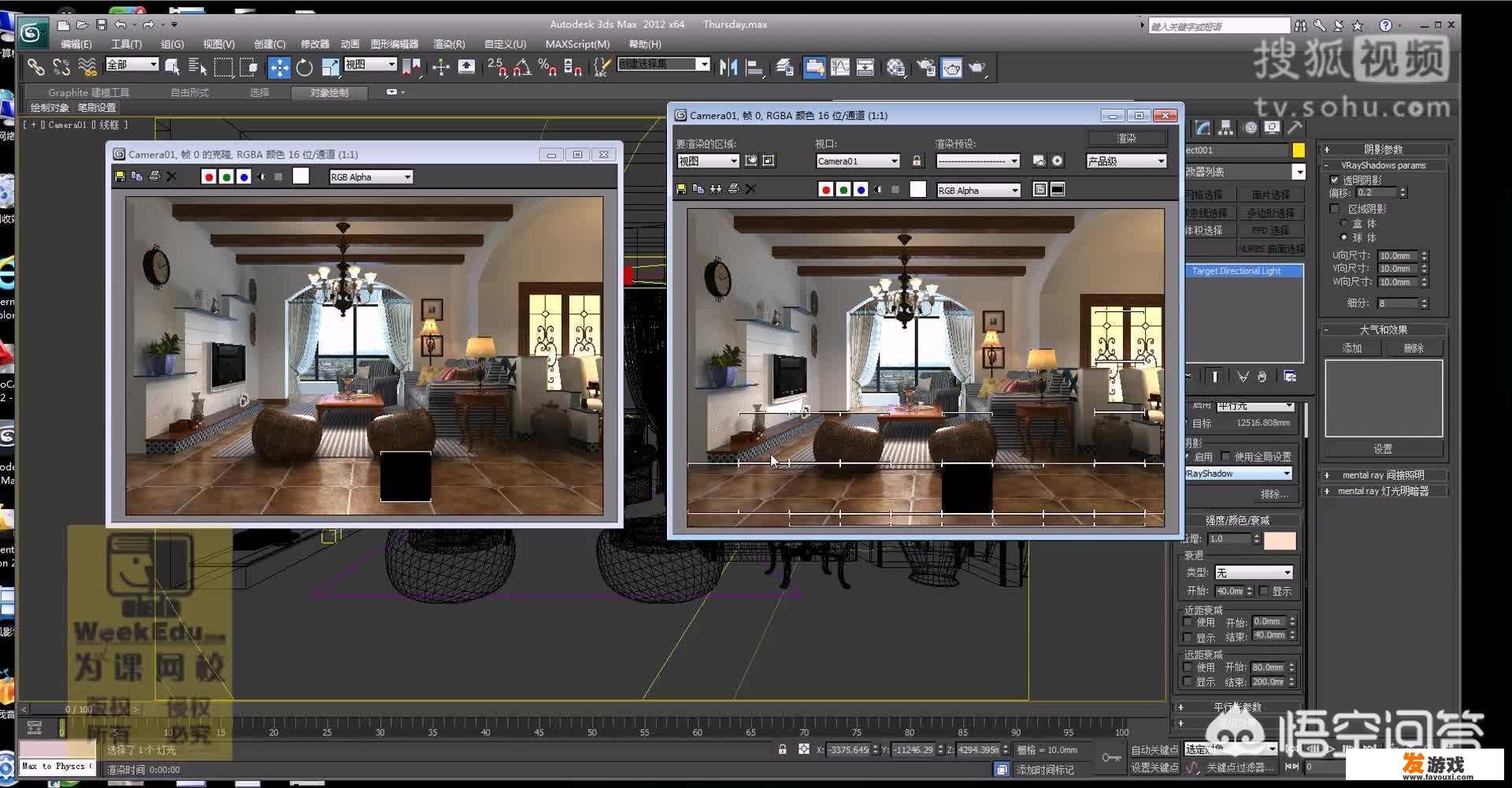
Task: Enable 衰退 显示 checkbox
Action: tap(1264, 591)
